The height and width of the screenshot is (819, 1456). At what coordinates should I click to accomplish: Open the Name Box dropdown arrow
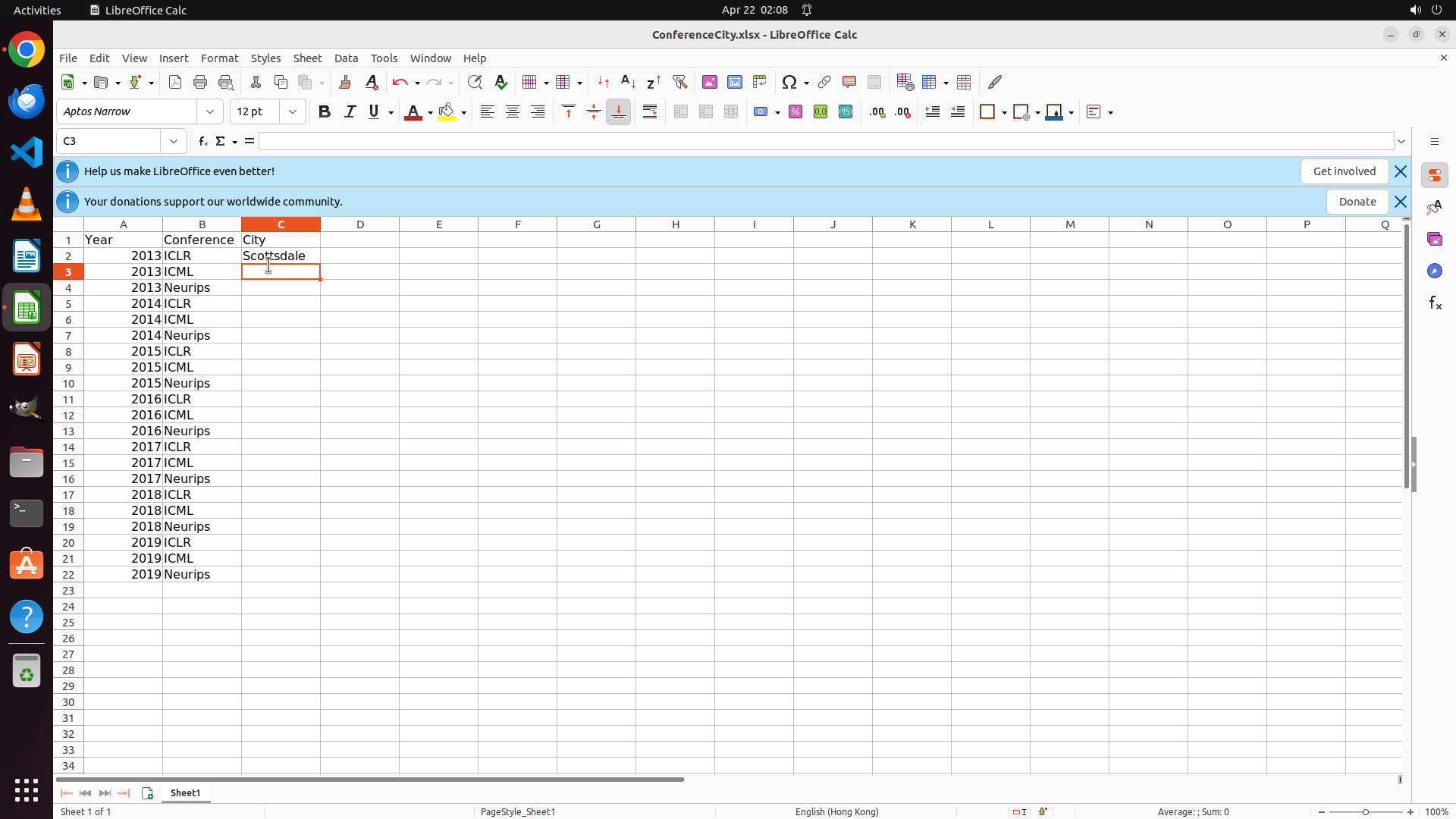[174, 141]
